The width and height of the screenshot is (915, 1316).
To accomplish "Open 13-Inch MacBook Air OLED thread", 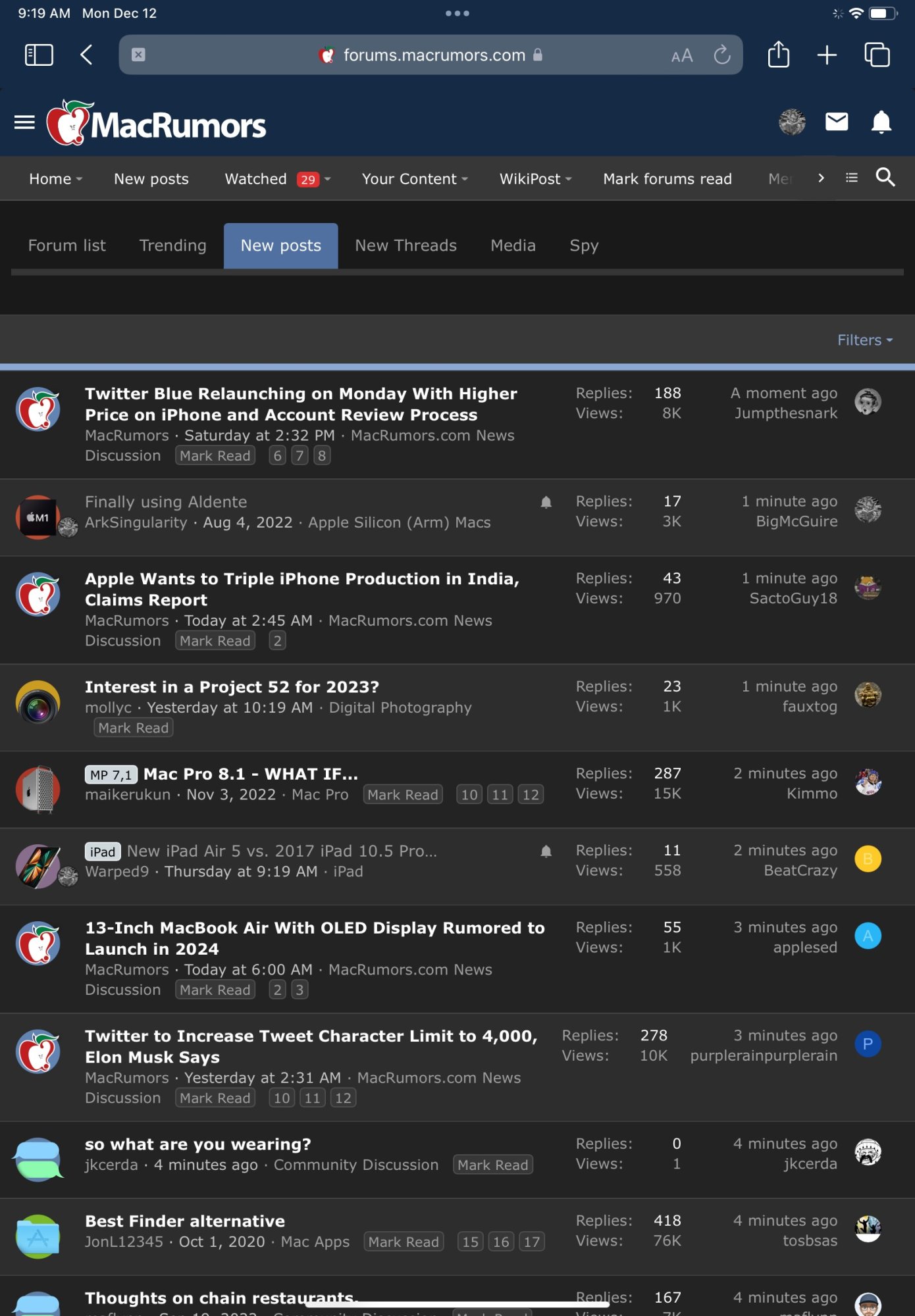I will pos(315,938).
